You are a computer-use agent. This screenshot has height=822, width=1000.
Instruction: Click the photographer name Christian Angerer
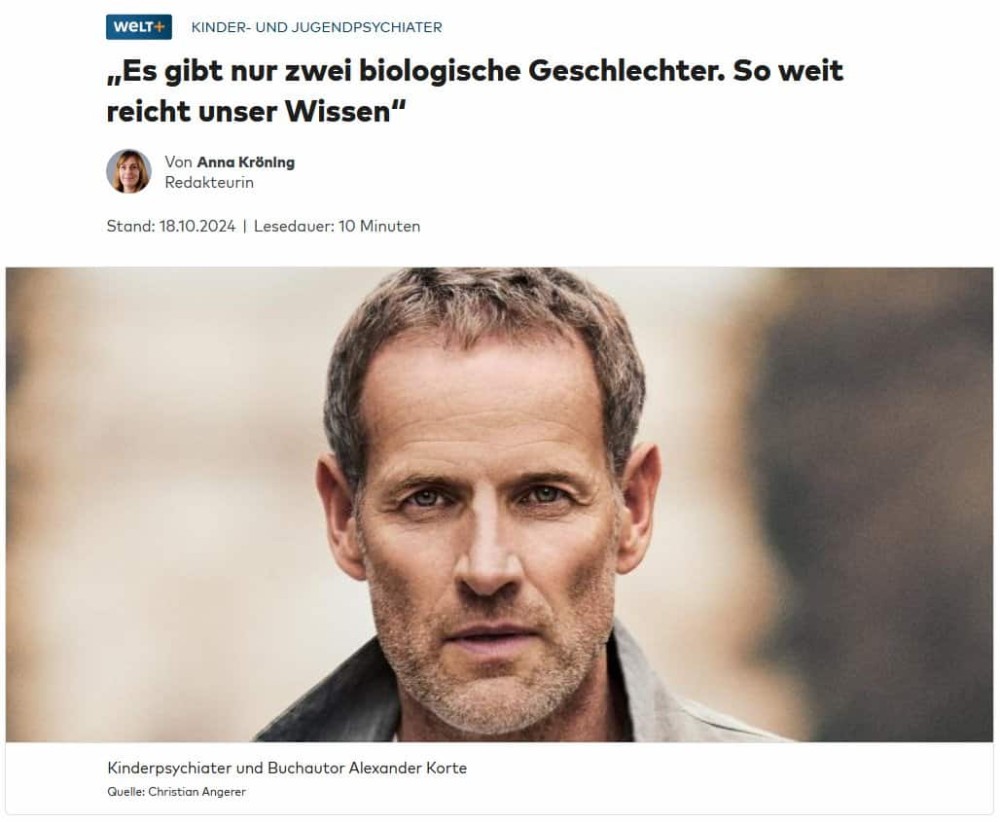[x=197, y=792]
